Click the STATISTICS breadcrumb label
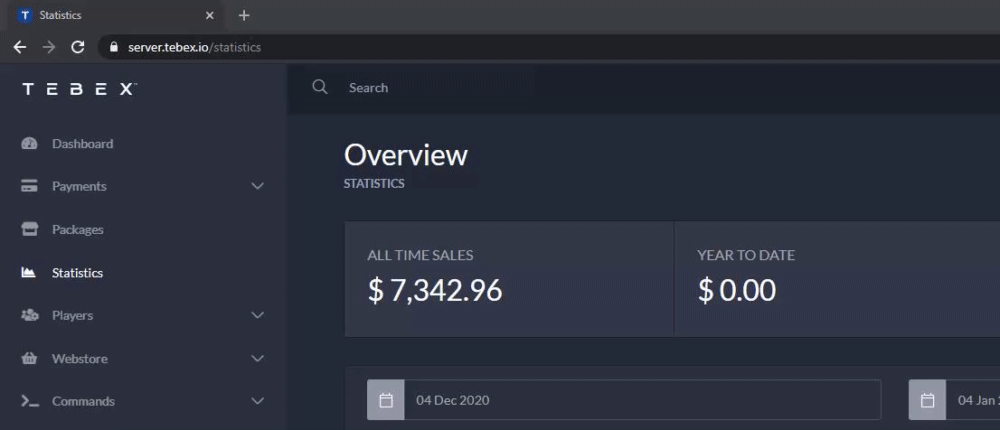This screenshot has width=1000, height=430. (374, 184)
